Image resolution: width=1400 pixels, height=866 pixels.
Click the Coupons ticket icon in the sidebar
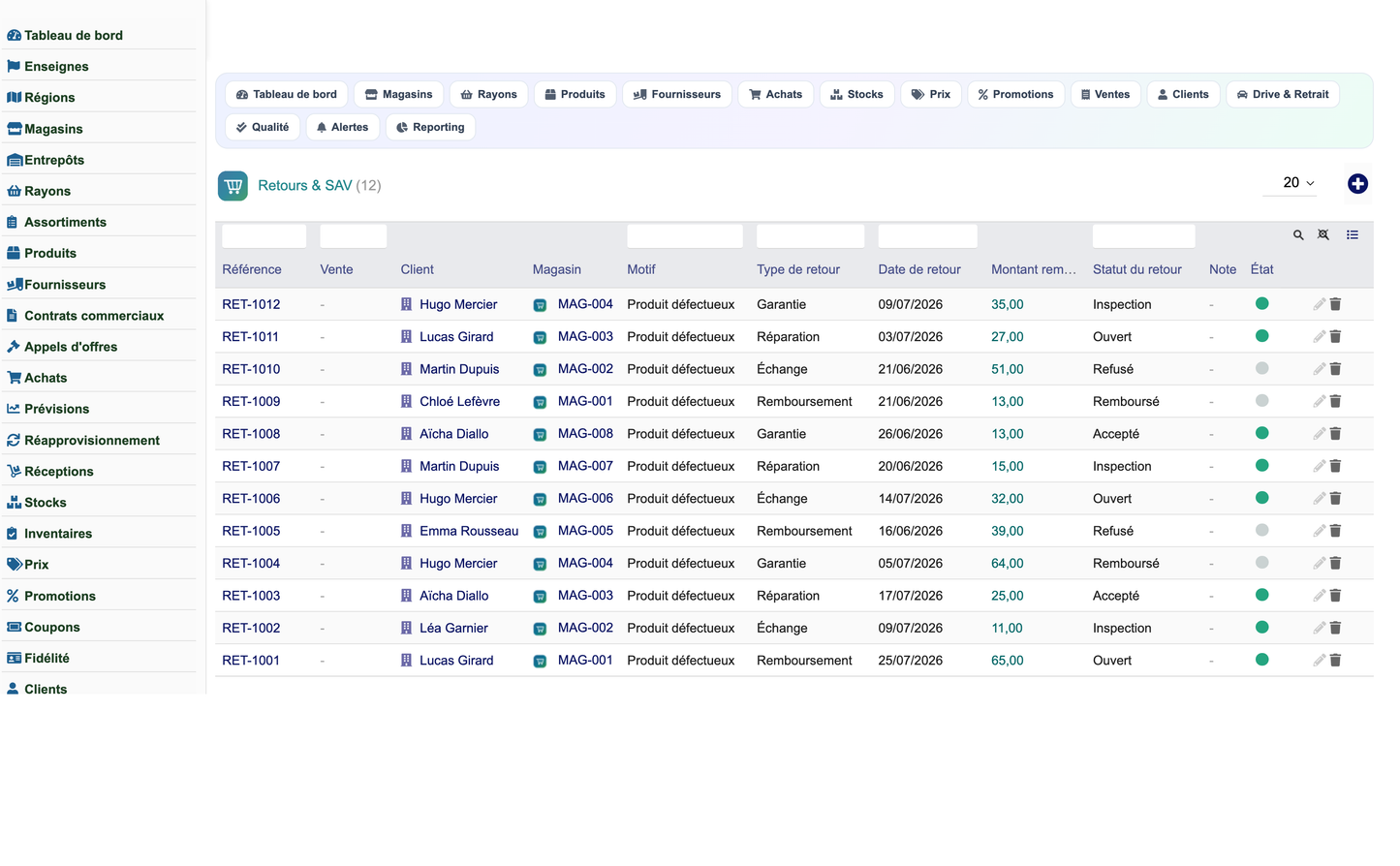pyautogui.click(x=14, y=628)
